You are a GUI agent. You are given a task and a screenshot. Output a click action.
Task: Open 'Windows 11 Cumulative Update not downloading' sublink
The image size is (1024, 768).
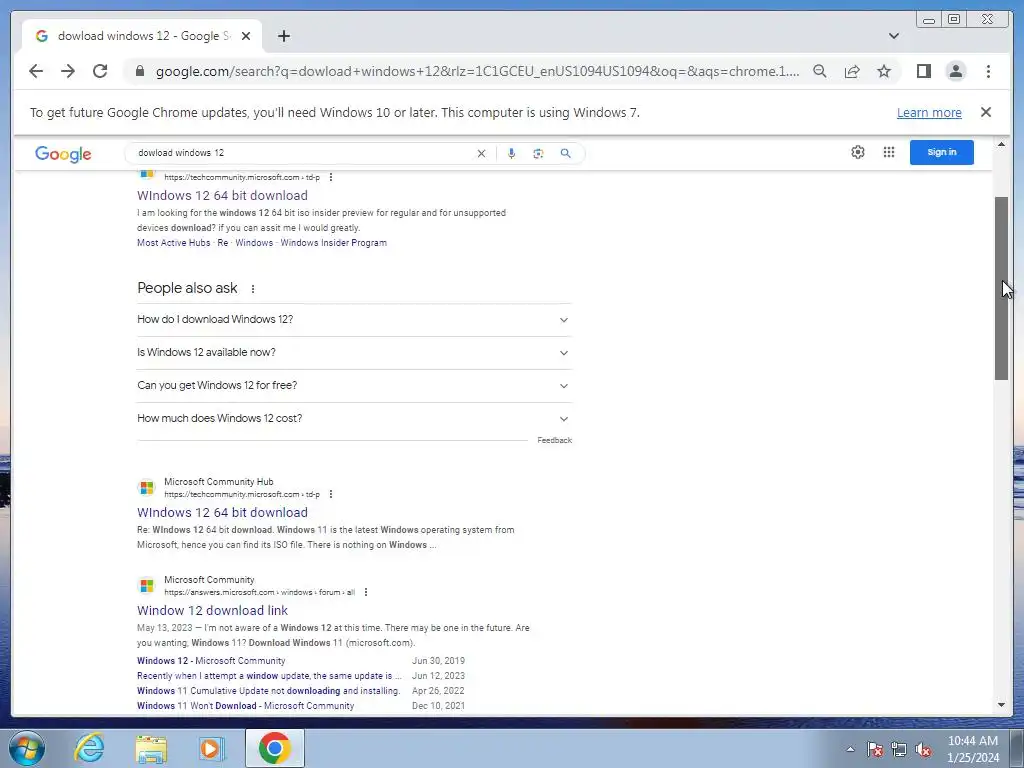268,691
